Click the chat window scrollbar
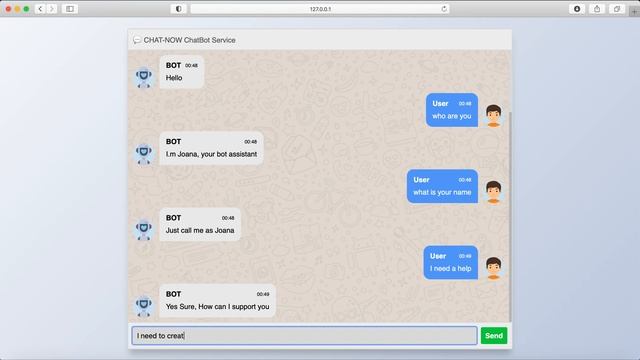 click(510, 216)
